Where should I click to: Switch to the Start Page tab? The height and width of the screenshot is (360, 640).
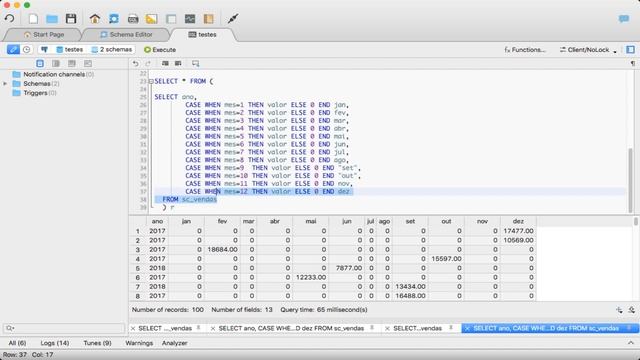[44, 34]
